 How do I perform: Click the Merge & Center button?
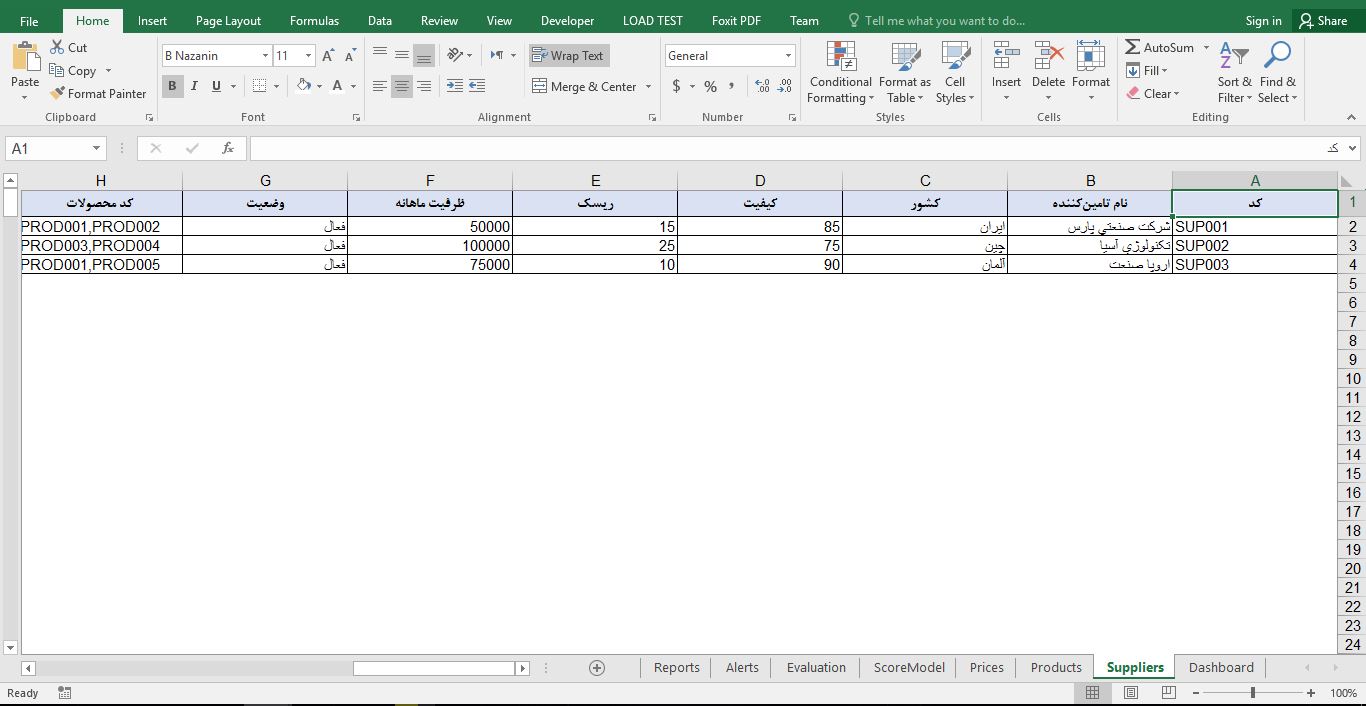[584, 86]
